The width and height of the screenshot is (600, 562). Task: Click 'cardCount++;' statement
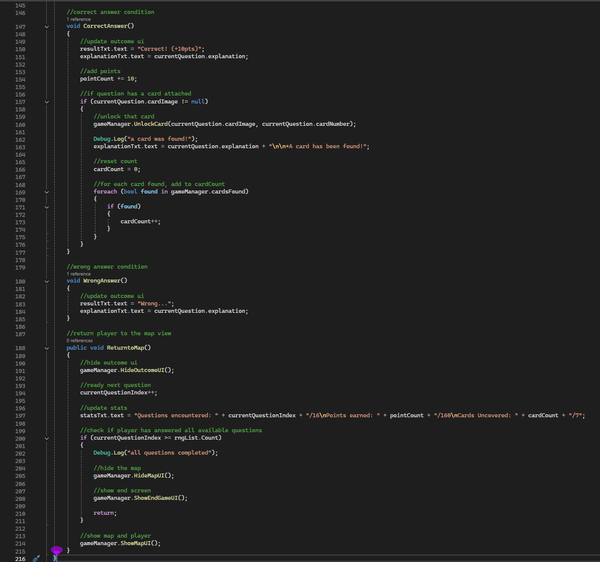(140, 222)
